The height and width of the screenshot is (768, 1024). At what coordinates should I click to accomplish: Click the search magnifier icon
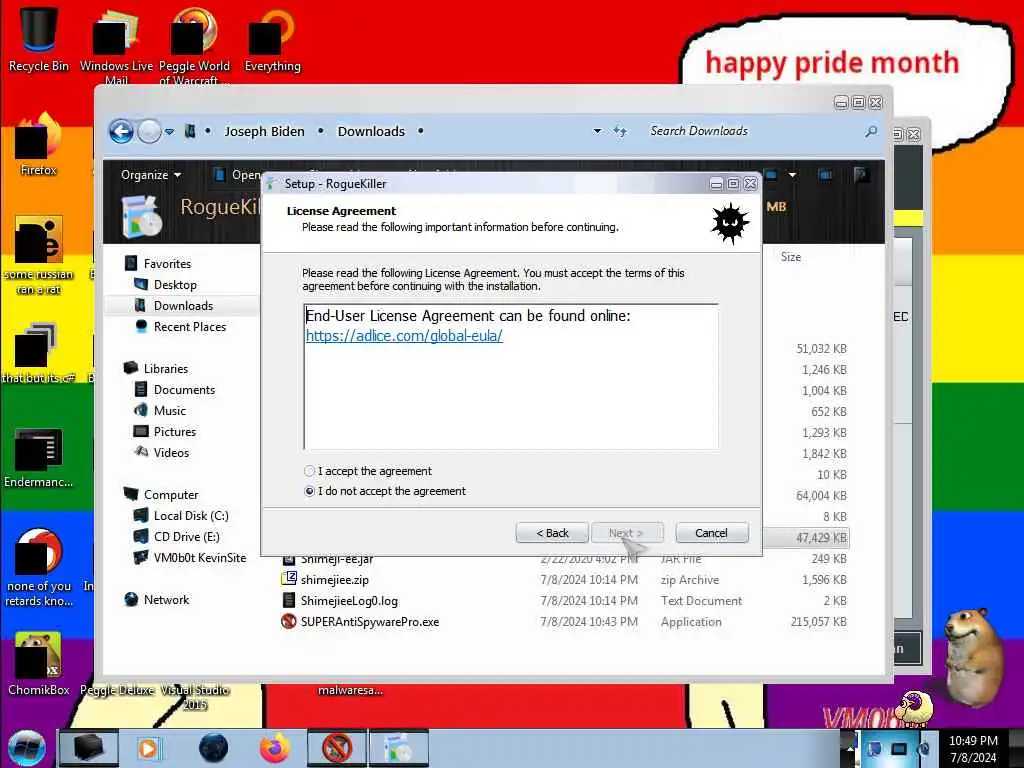click(871, 131)
